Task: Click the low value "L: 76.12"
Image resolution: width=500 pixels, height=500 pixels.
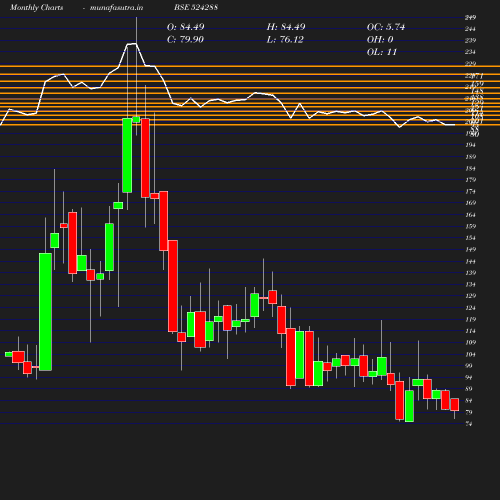Action: tap(285, 39)
